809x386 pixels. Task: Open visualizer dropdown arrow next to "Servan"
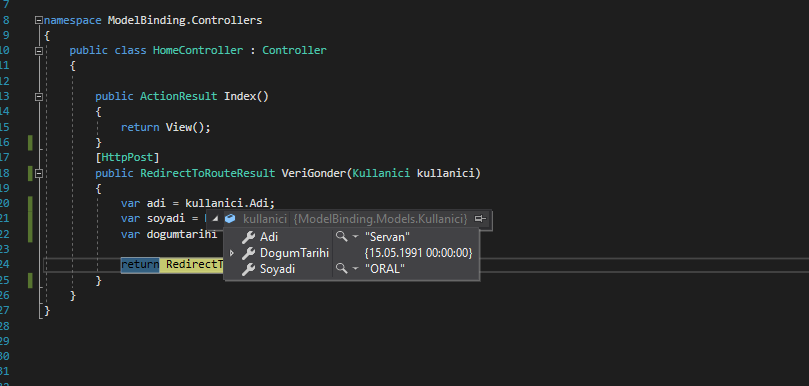pyautogui.click(x=355, y=237)
